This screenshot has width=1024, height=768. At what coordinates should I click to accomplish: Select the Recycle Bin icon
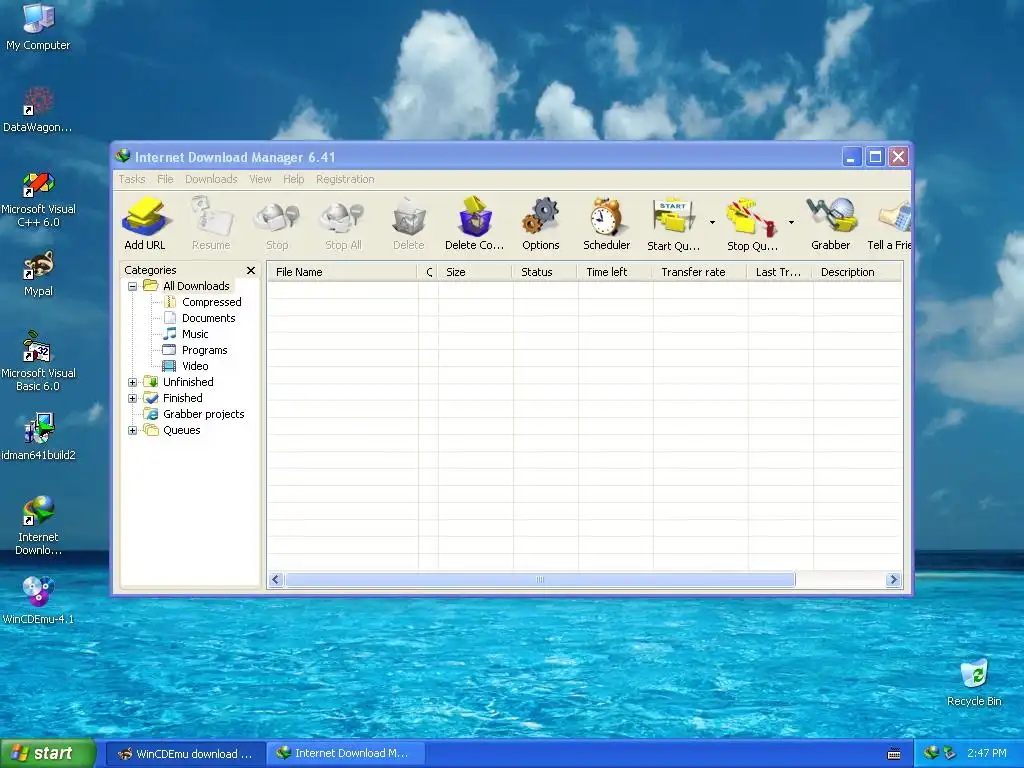[x=974, y=682]
